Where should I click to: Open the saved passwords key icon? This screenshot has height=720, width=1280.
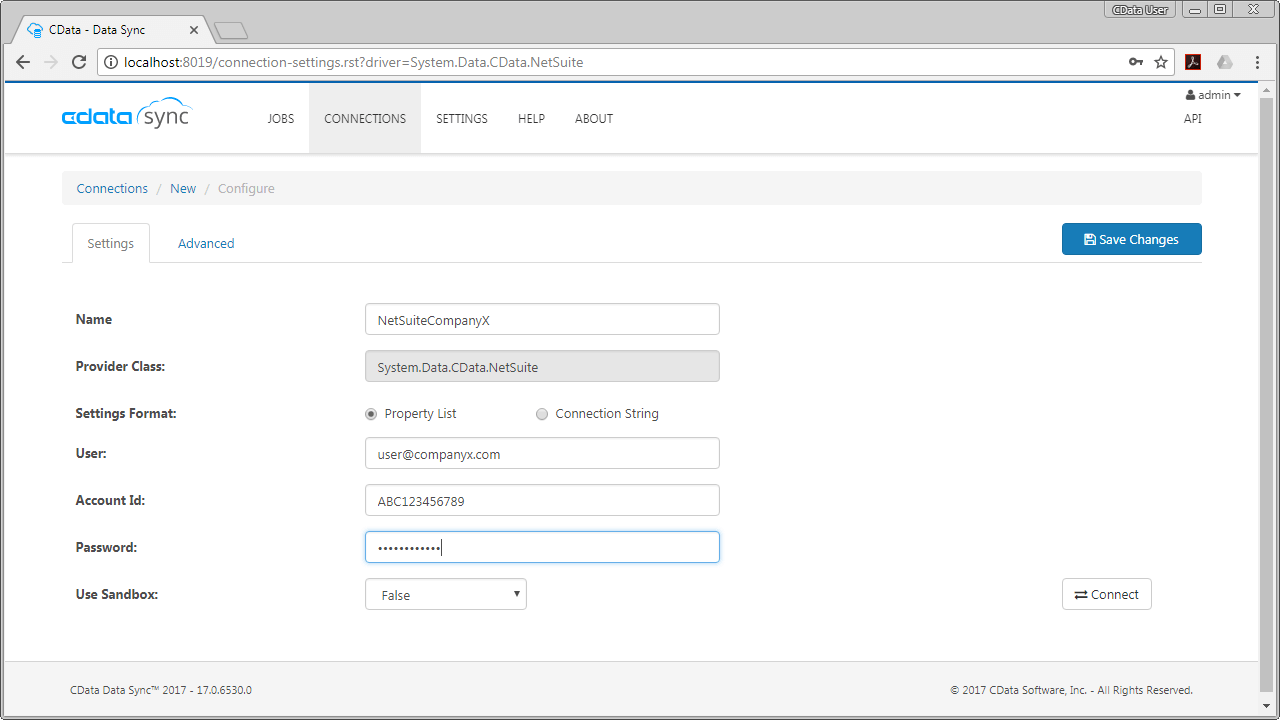[1136, 62]
